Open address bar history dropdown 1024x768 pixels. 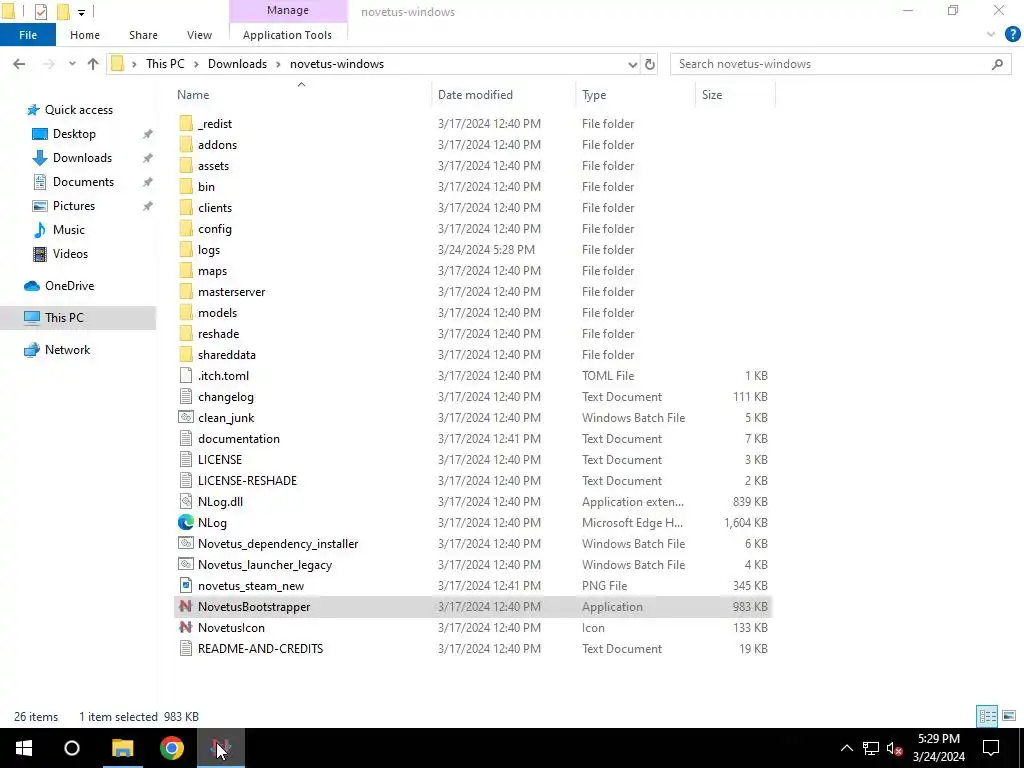coord(632,64)
